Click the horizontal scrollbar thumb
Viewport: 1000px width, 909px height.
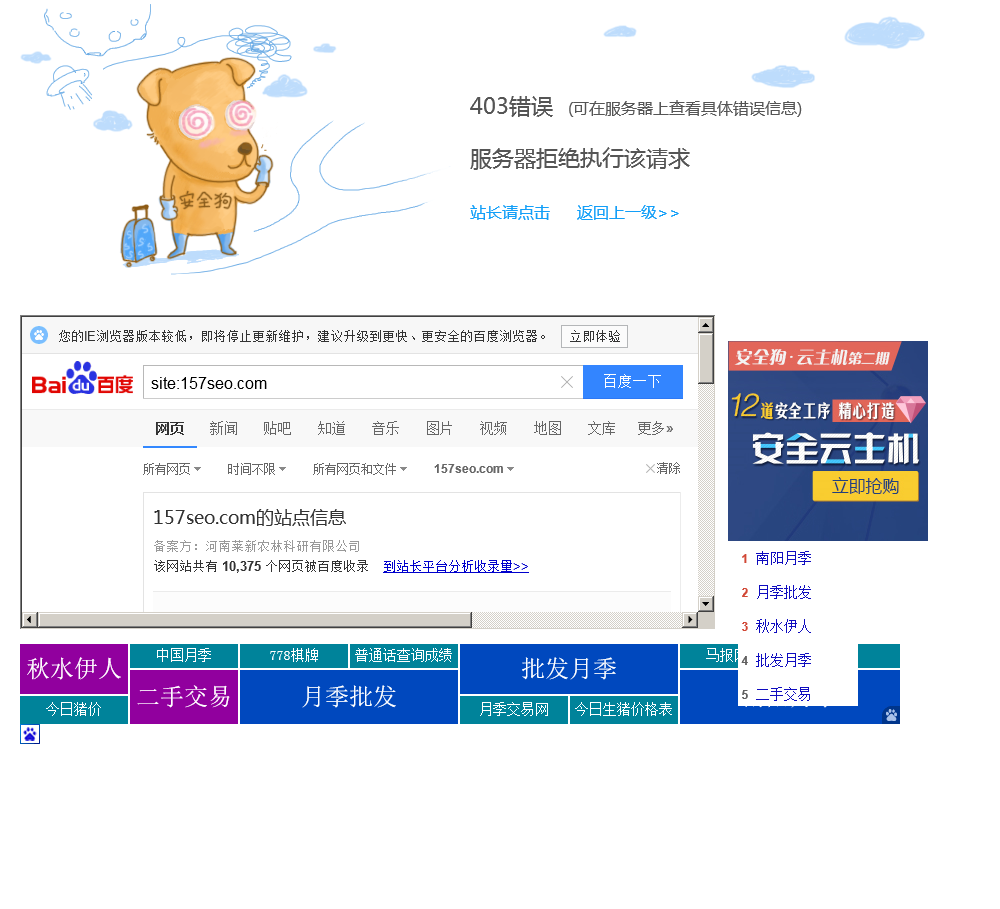click(x=254, y=619)
